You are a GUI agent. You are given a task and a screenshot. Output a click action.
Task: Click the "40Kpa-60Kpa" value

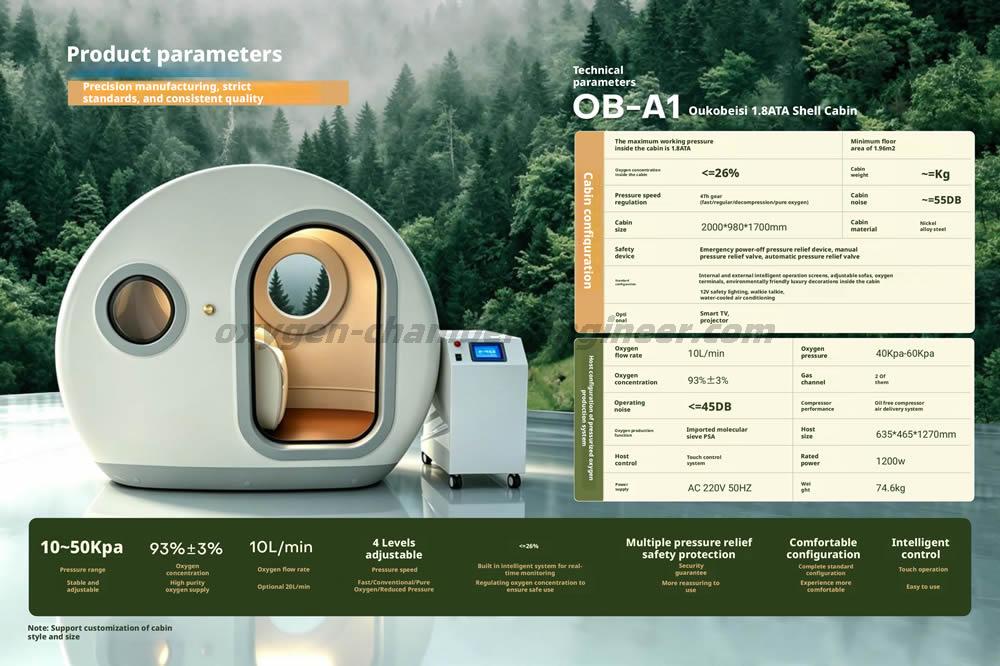[904, 353]
